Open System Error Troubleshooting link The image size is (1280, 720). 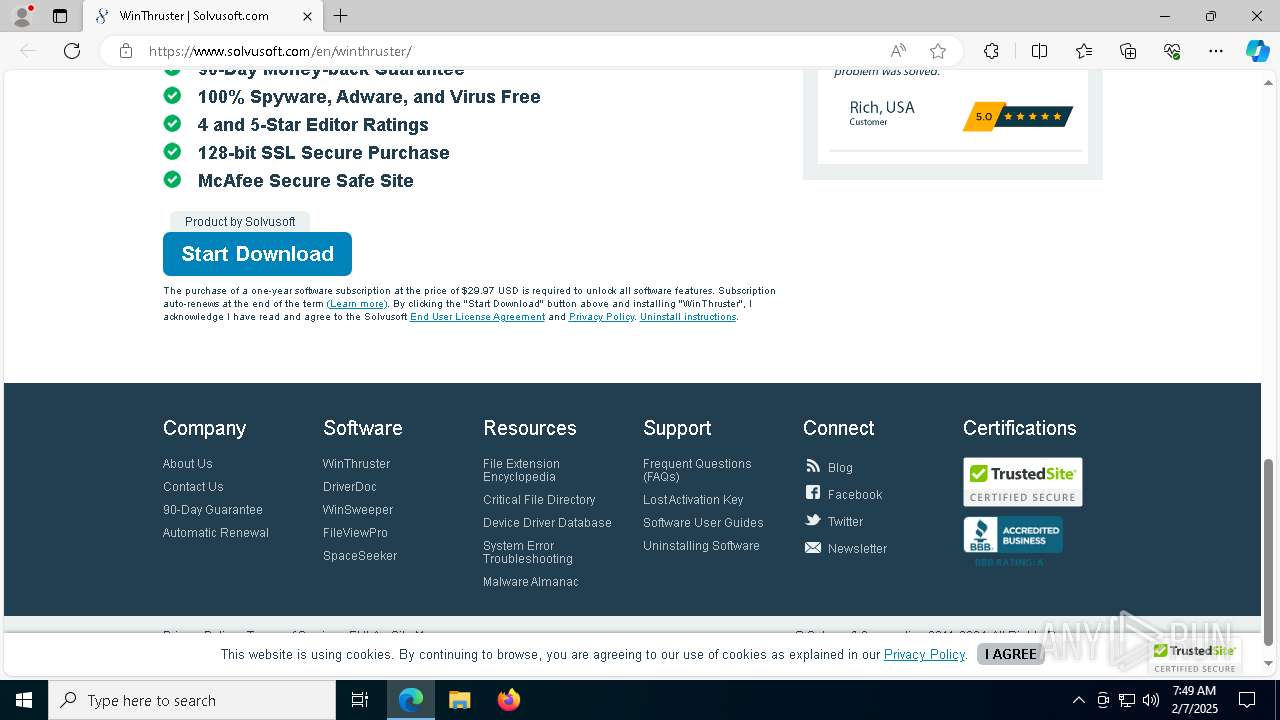pos(528,552)
